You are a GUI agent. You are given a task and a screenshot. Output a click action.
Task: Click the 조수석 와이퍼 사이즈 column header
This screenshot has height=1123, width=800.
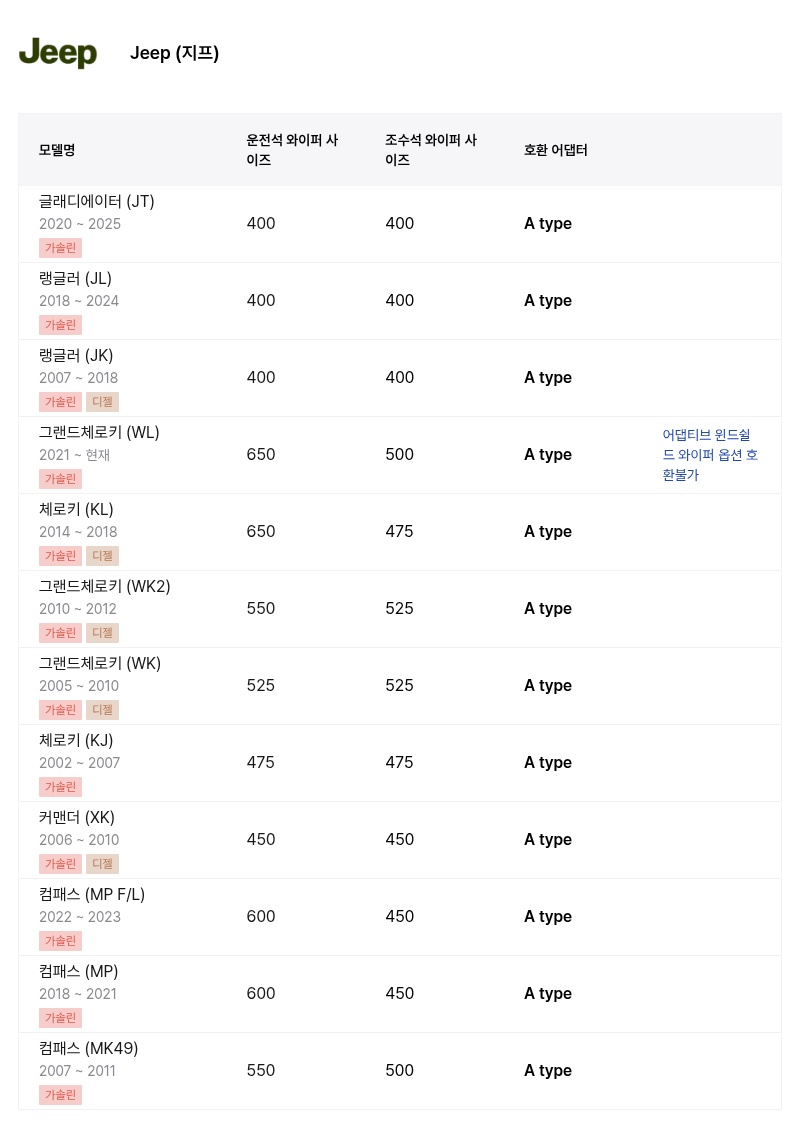431,150
